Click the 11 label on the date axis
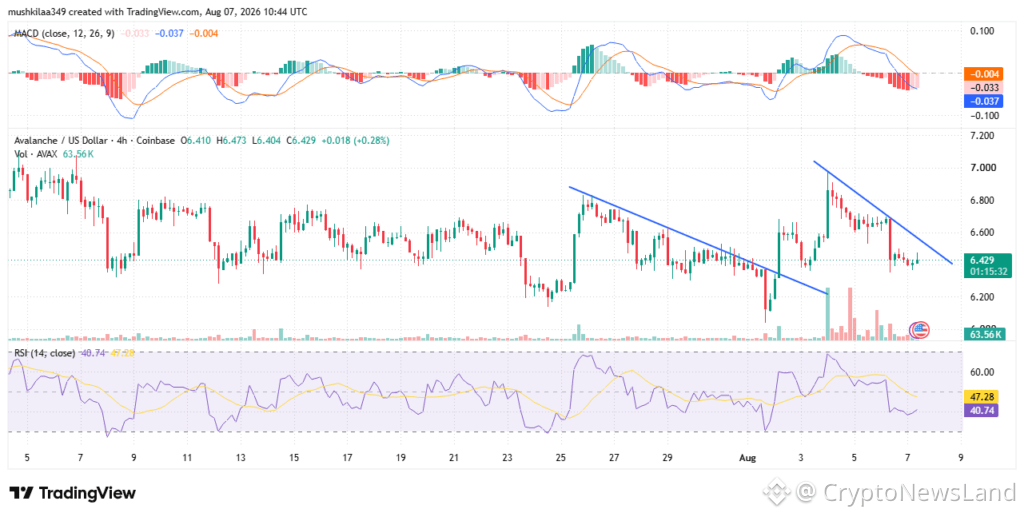Image resolution: width=1024 pixels, height=517 pixels. point(187,458)
